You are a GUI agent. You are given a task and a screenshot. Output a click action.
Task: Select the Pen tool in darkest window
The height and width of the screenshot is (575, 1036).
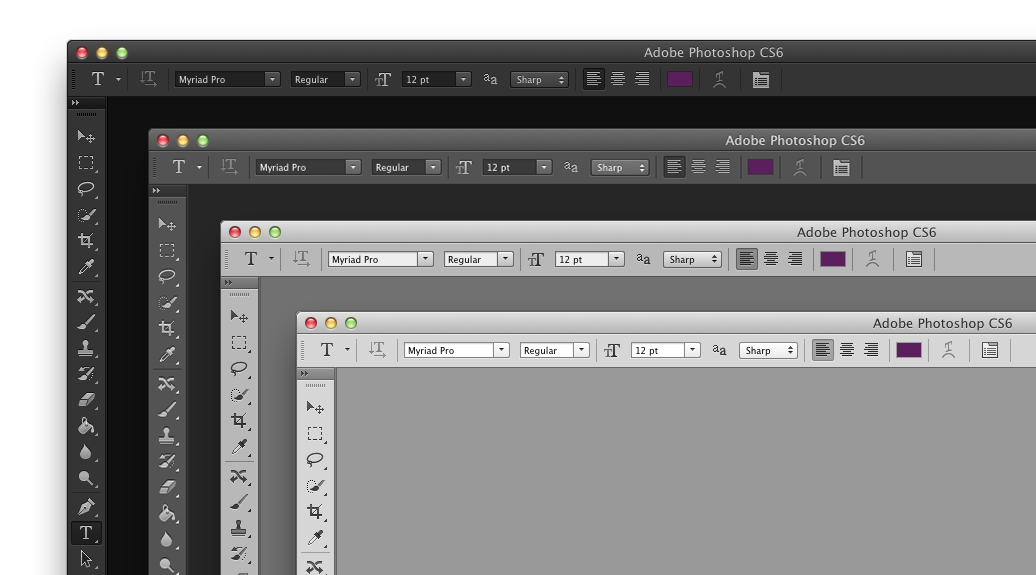(x=86, y=507)
